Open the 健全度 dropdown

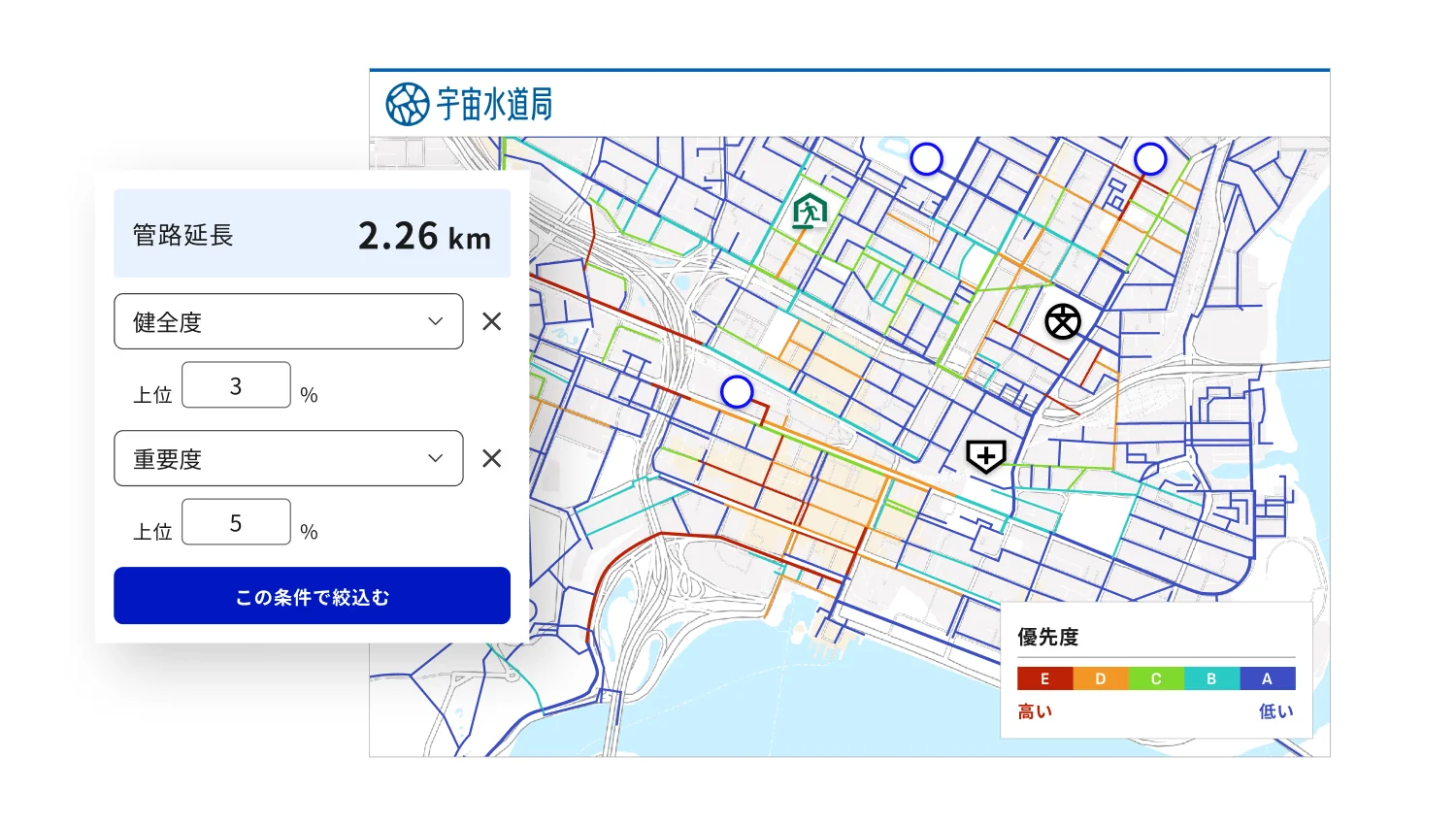[288, 321]
